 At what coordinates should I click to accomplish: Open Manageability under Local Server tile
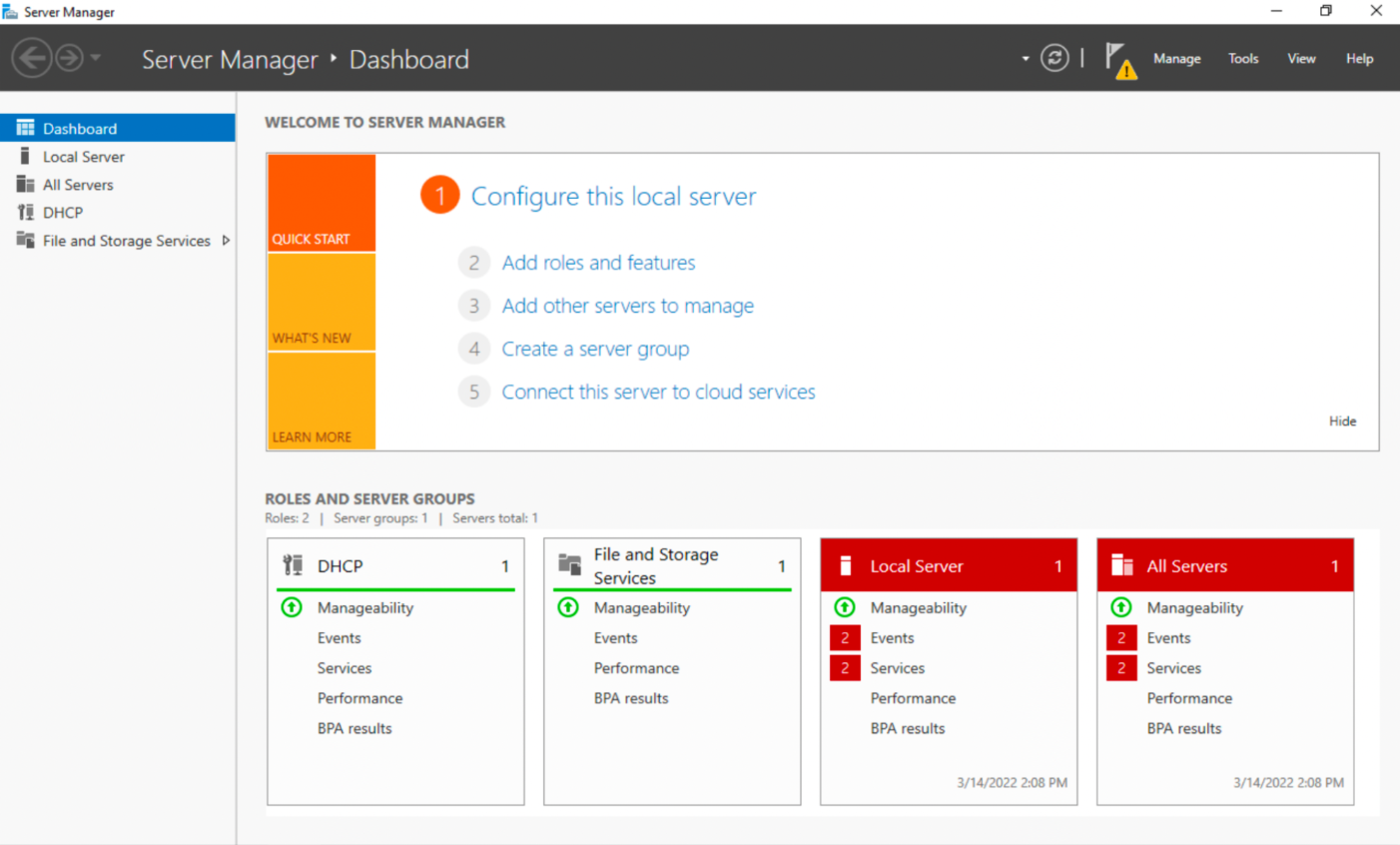[x=919, y=607]
